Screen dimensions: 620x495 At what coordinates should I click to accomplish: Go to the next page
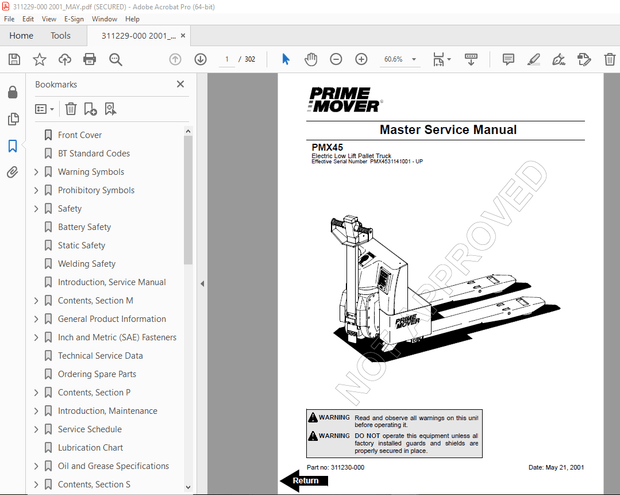(x=200, y=59)
